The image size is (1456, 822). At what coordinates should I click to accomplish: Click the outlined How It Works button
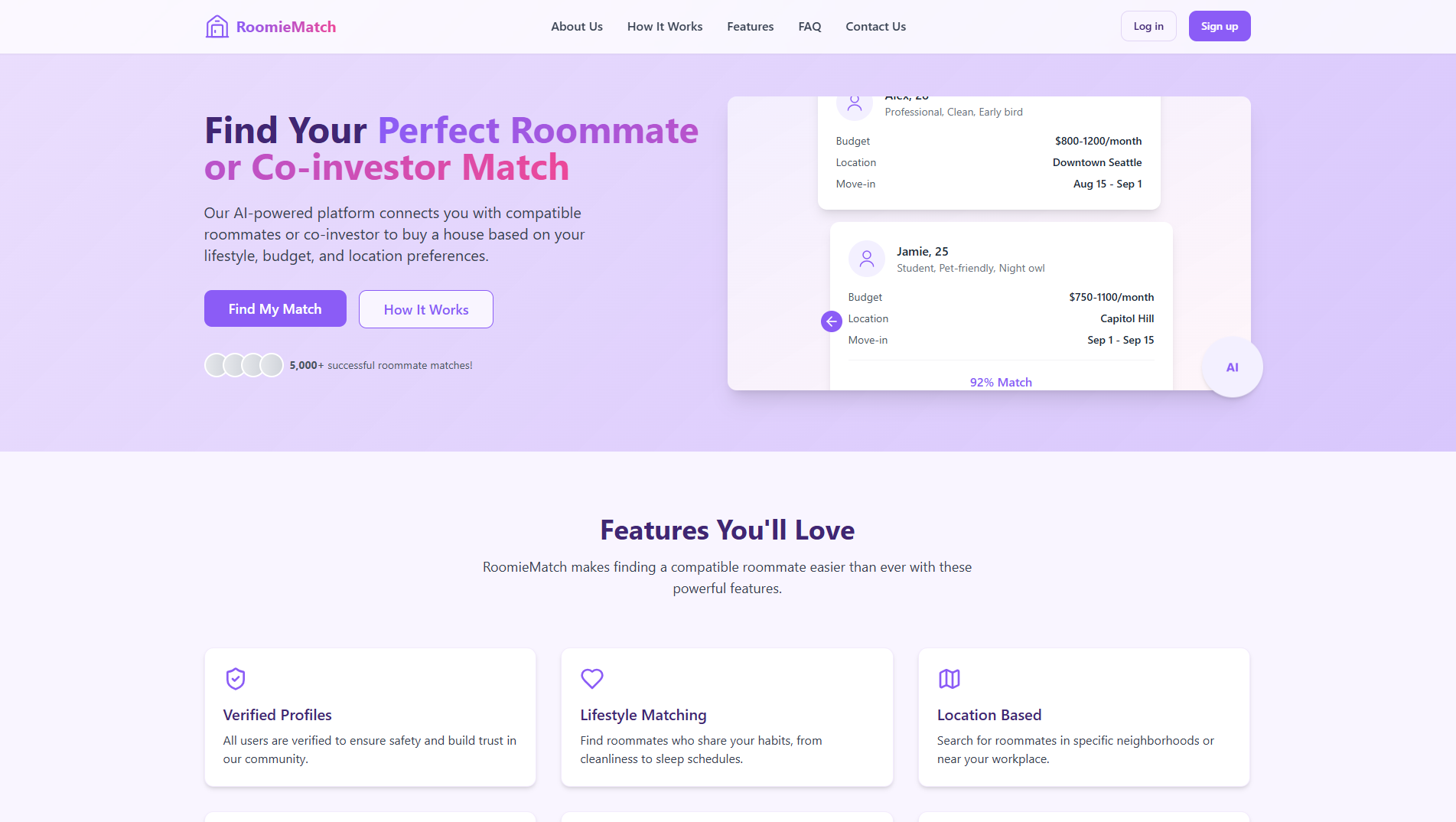pos(425,309)
